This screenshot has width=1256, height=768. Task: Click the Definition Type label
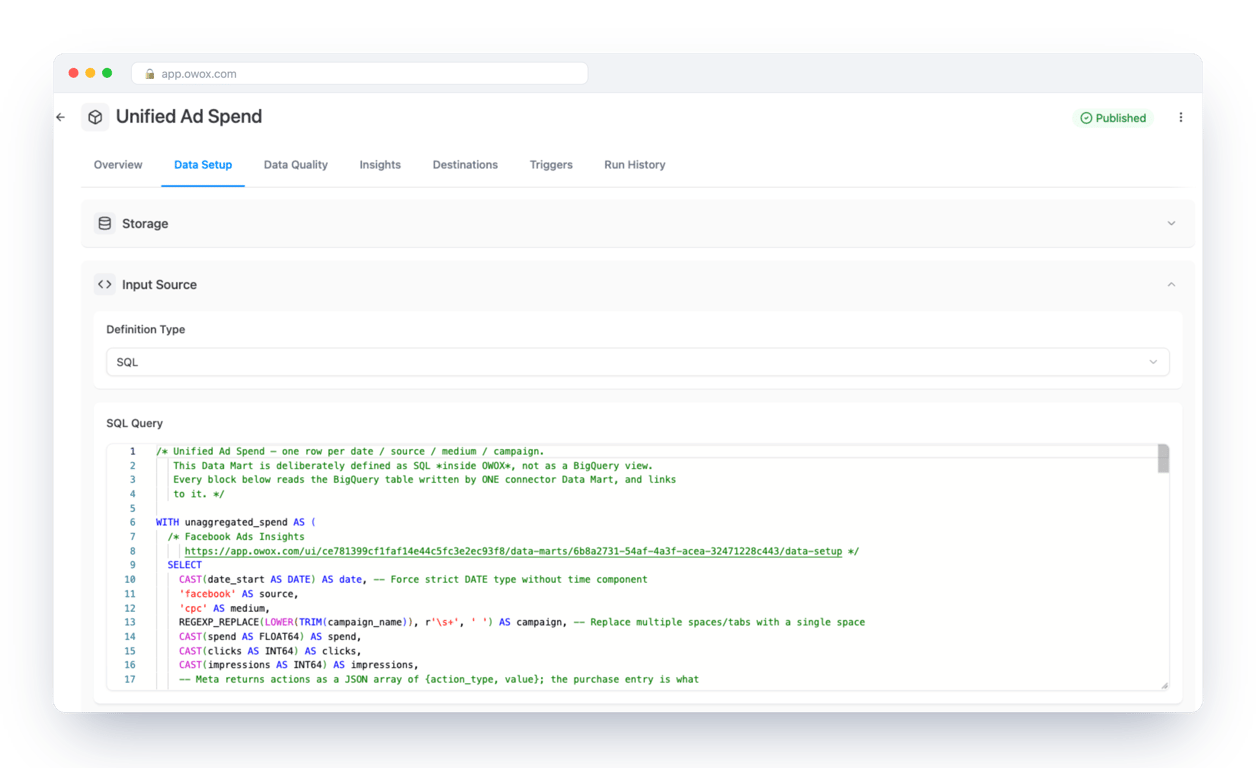146,329
